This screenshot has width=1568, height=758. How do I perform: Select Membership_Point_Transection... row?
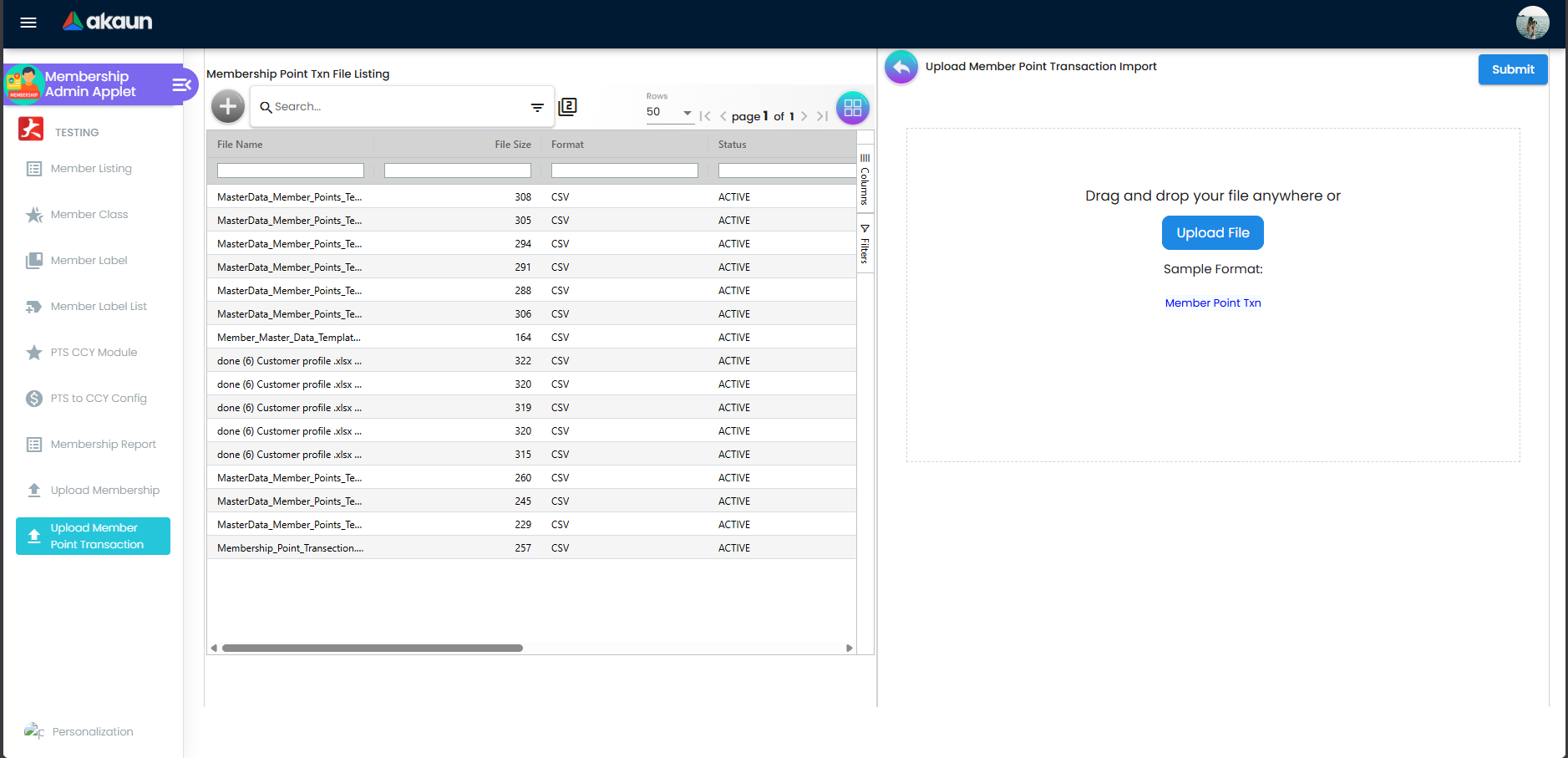531,548
